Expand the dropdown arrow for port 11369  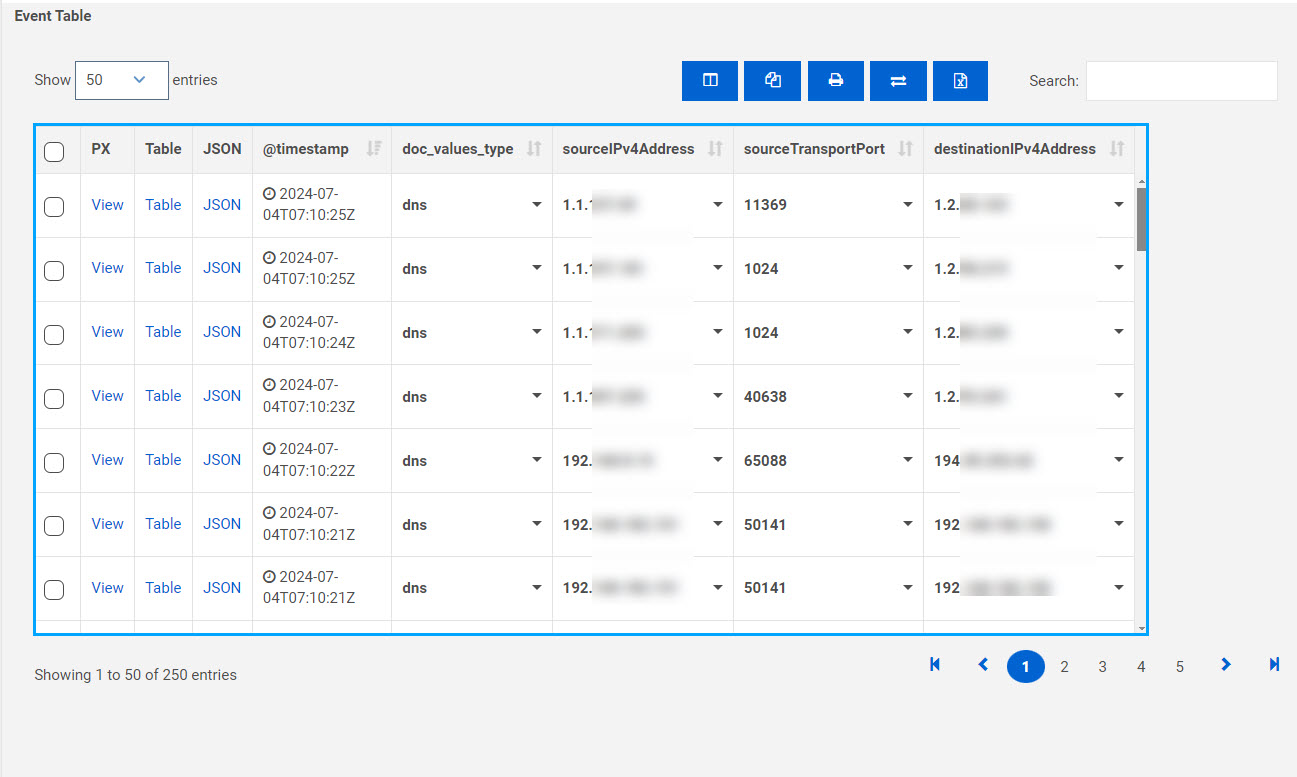pyautogui.click(x=907, y=205)
